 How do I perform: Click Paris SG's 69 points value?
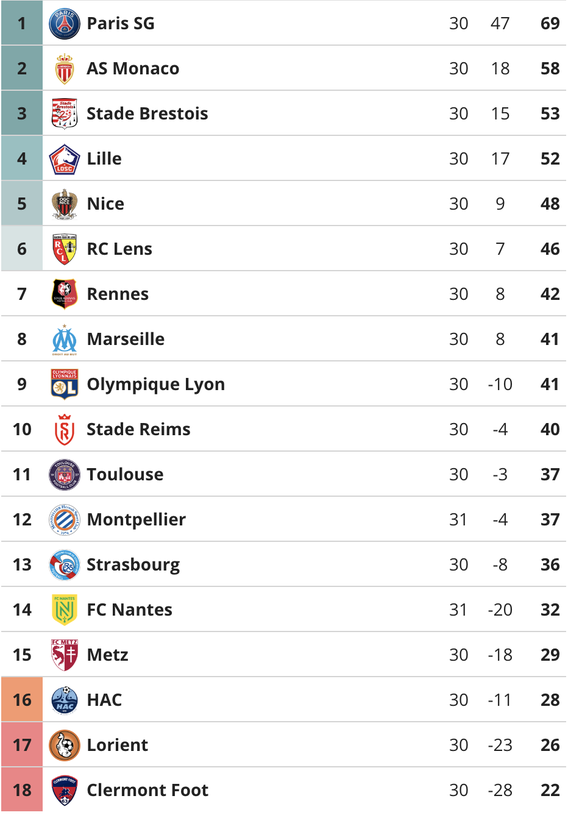[x=550, y=24]
